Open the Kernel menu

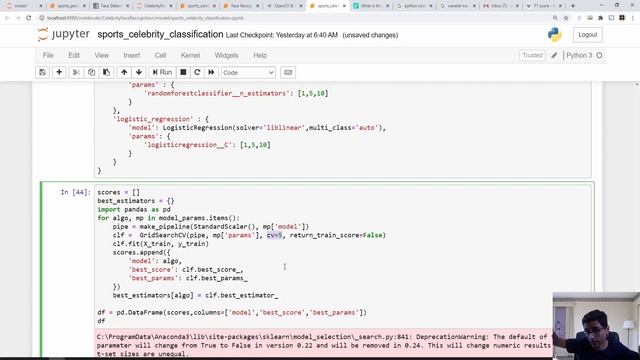pyautogui.click(x=190, y=55)
